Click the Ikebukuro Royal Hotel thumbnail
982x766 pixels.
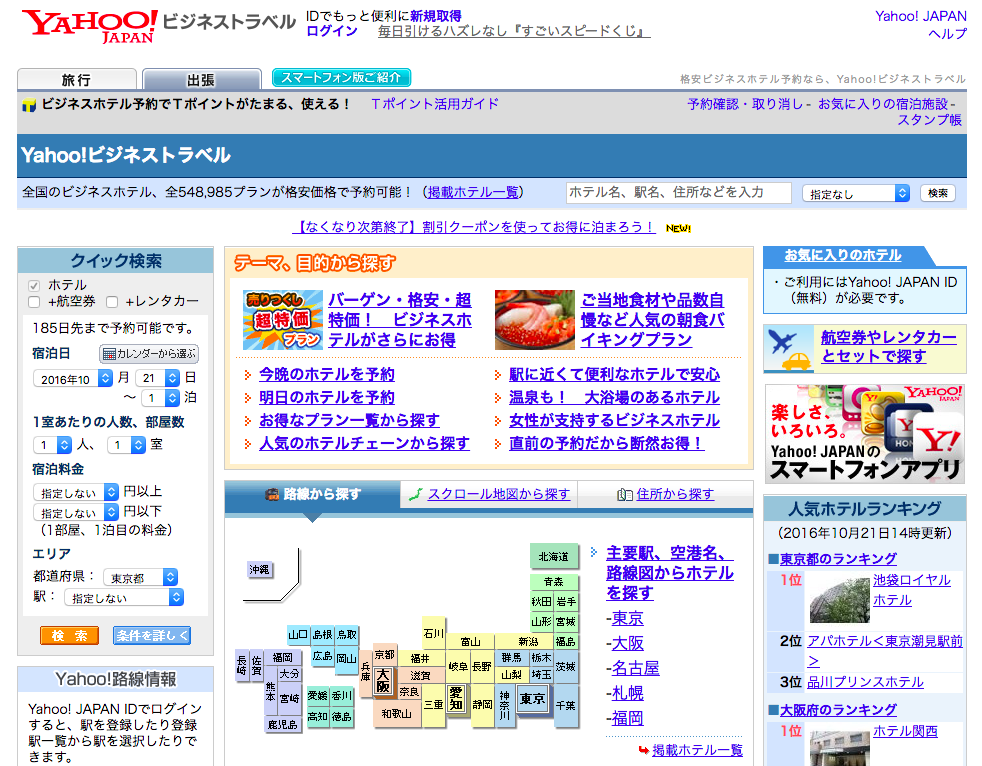(839, 598)
